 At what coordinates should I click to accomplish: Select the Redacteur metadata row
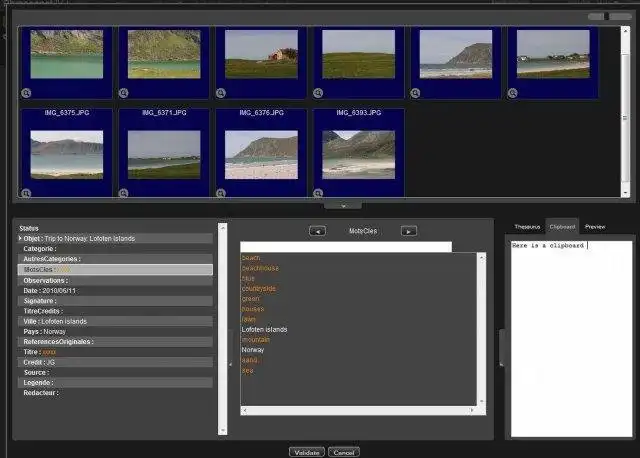[x=115, y=393]
